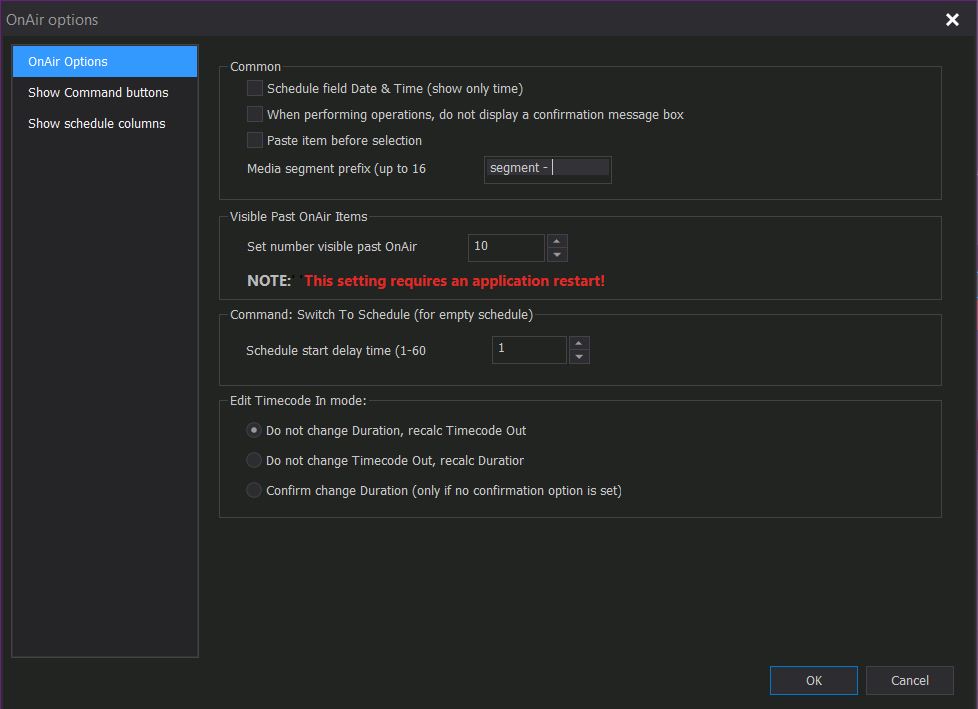Open the Show Command buttons page

pos(105,93)
